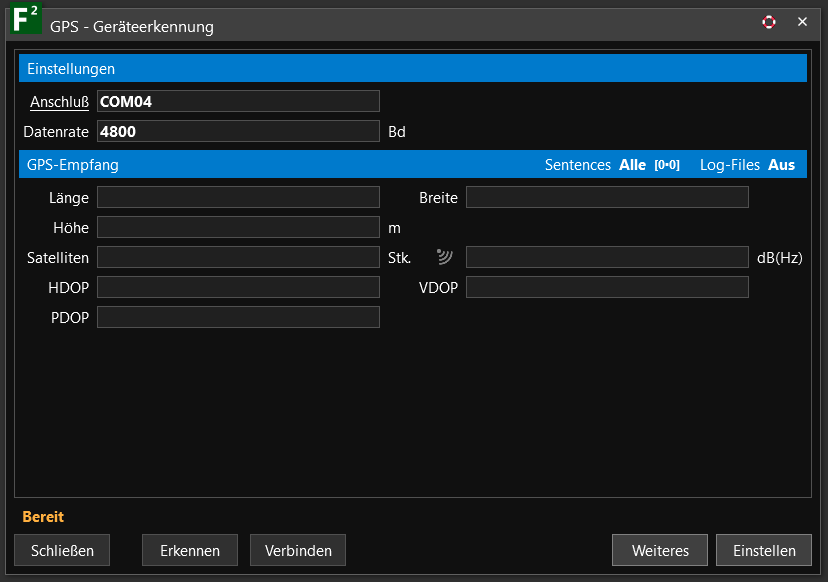Open the underlined Anschluß port selection

[x=59, y=102]
